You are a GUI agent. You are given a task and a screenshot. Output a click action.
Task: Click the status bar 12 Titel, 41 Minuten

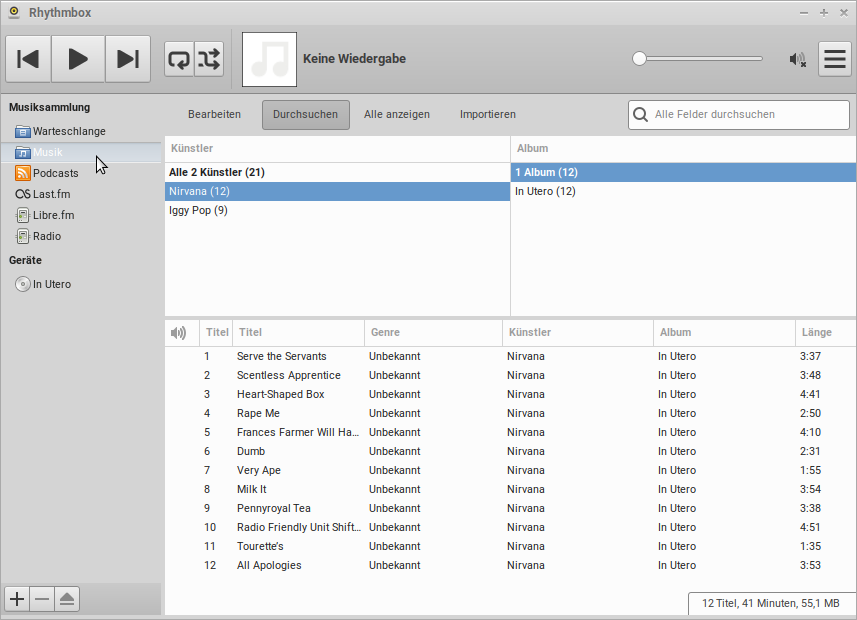(x=771, y=604)
